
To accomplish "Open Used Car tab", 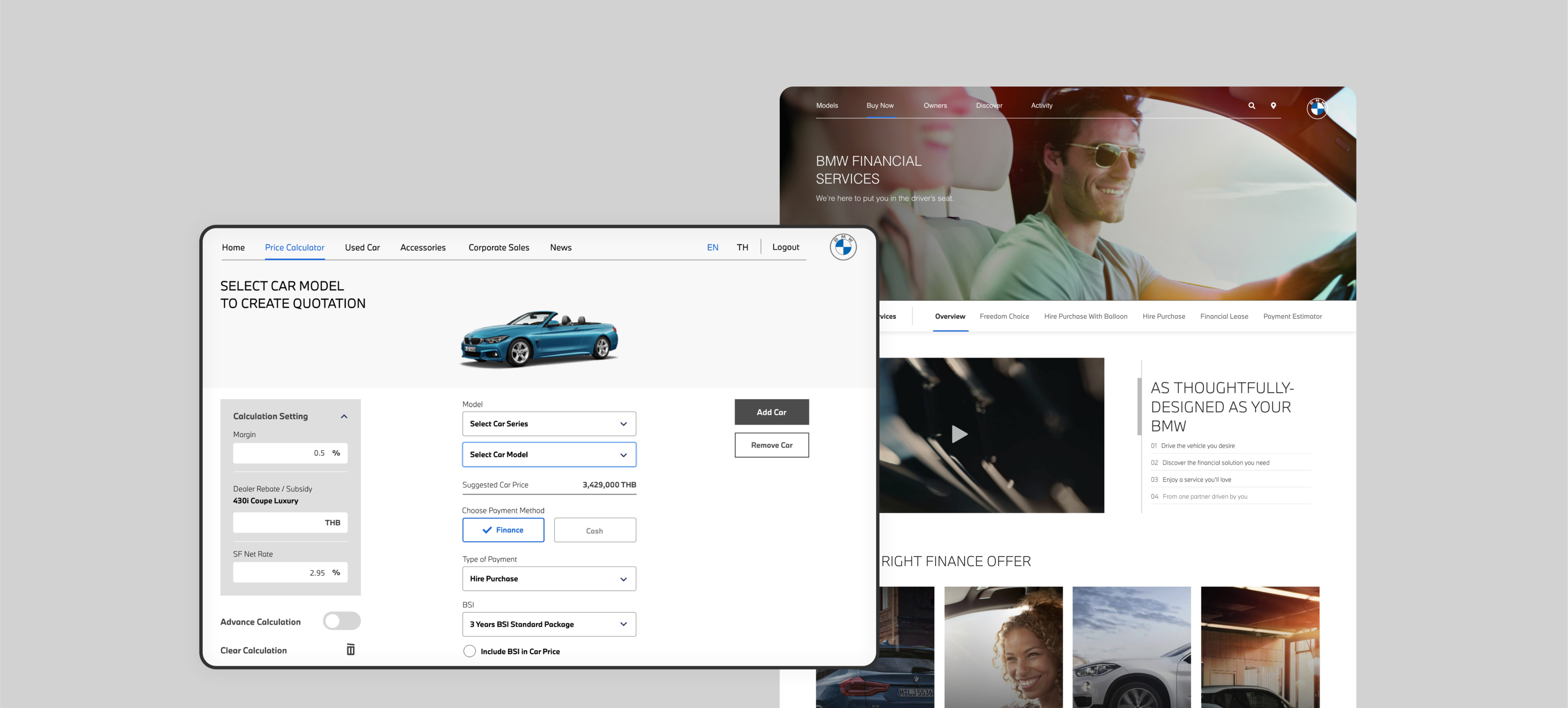I will point(362,247).
